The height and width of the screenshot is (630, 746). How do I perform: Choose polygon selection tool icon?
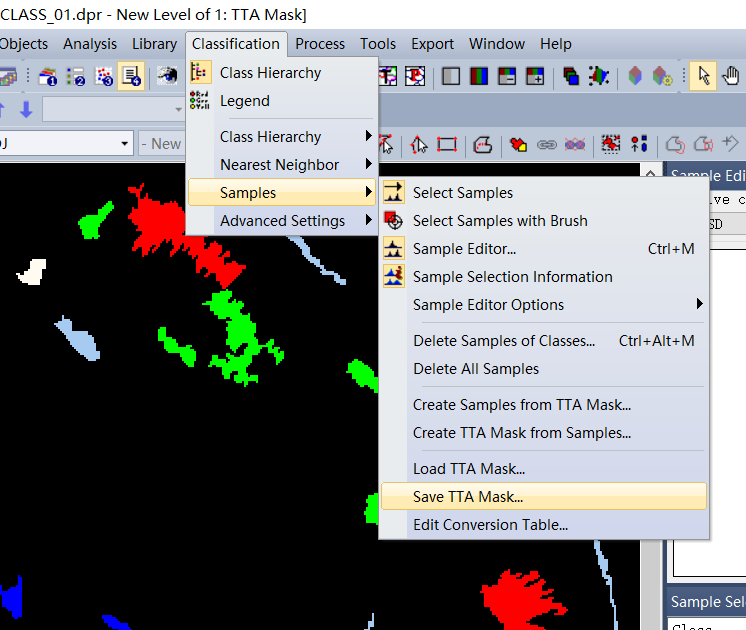[419, 144]
